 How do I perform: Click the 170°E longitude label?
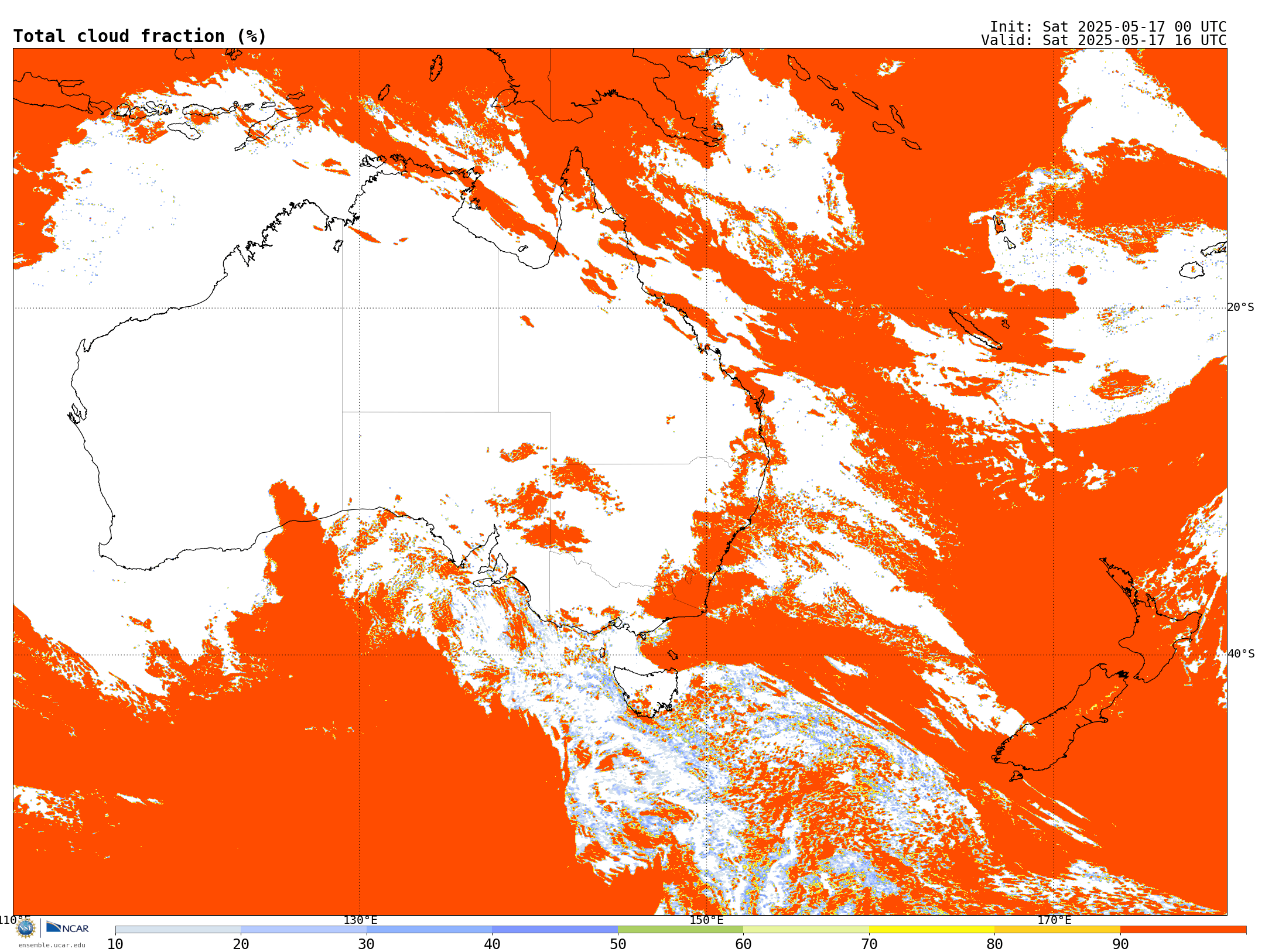pyautogui.click(x=1054, y=920)
